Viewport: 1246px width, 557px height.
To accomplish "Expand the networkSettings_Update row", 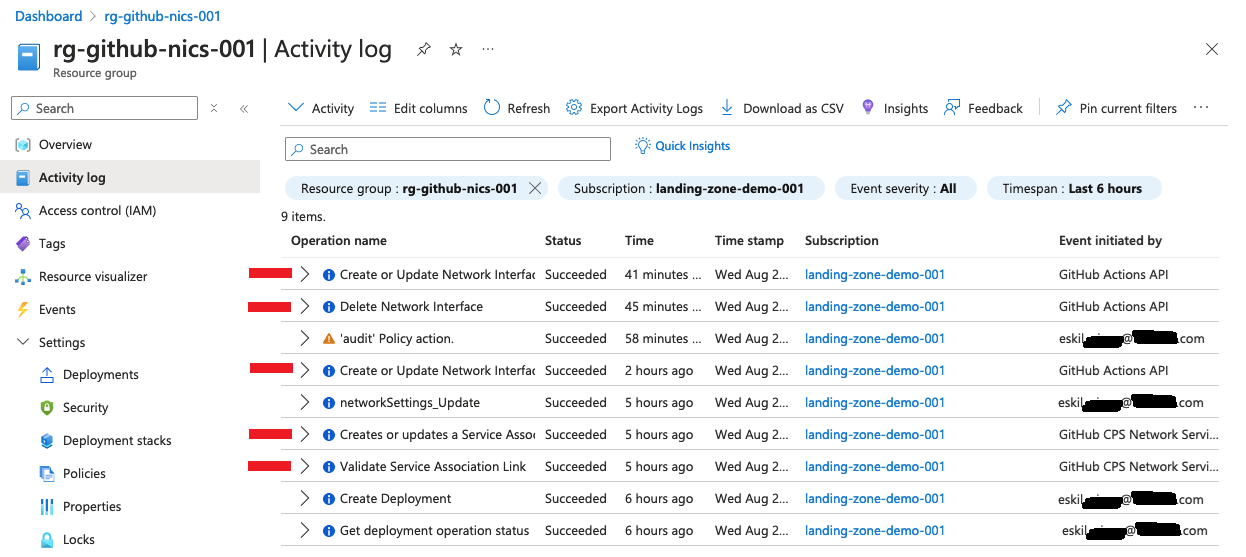I will tap(305, 403).
